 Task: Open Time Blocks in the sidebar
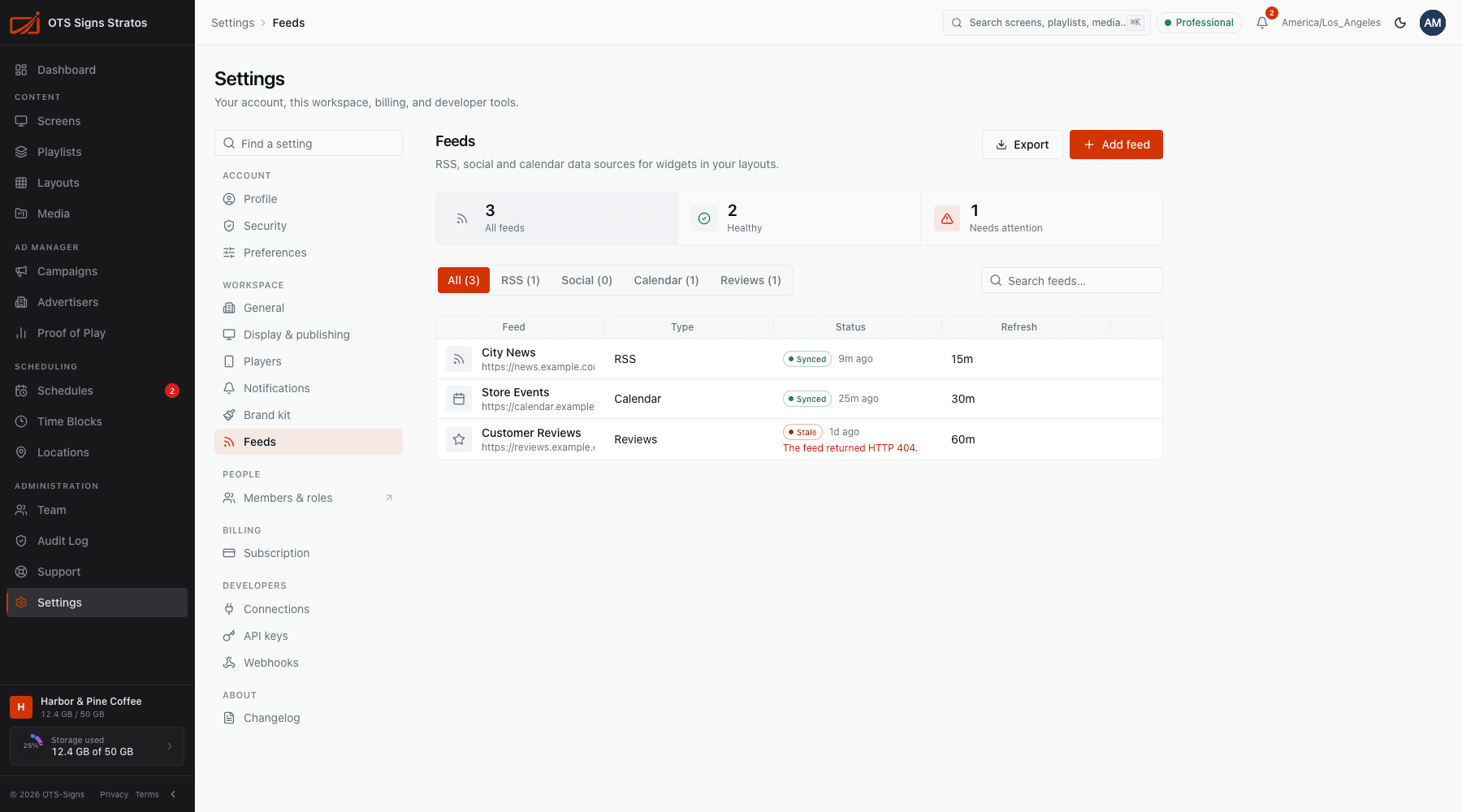pyautogui.click(x=97, y=421)
